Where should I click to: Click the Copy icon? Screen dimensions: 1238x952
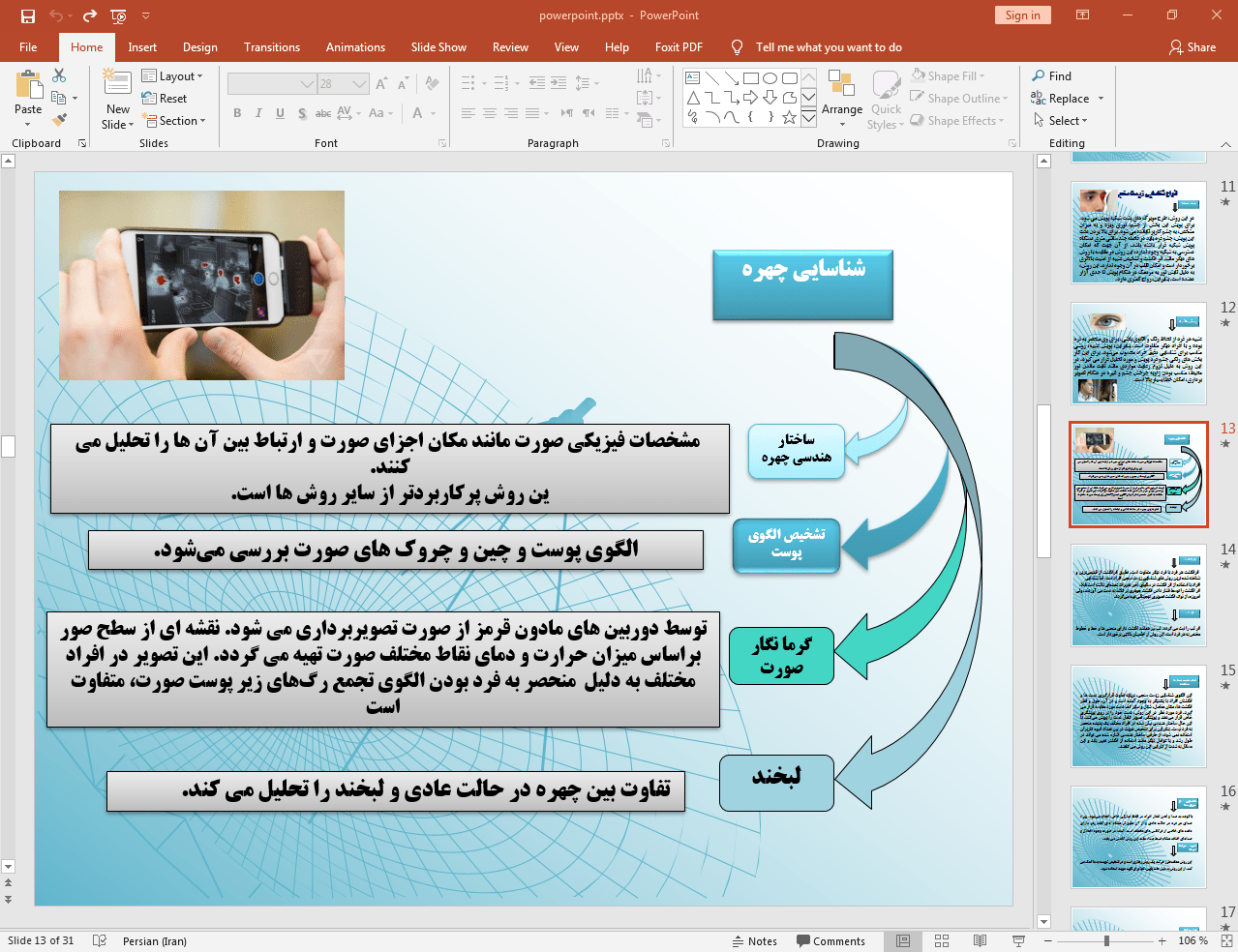[x=59, y=98]
